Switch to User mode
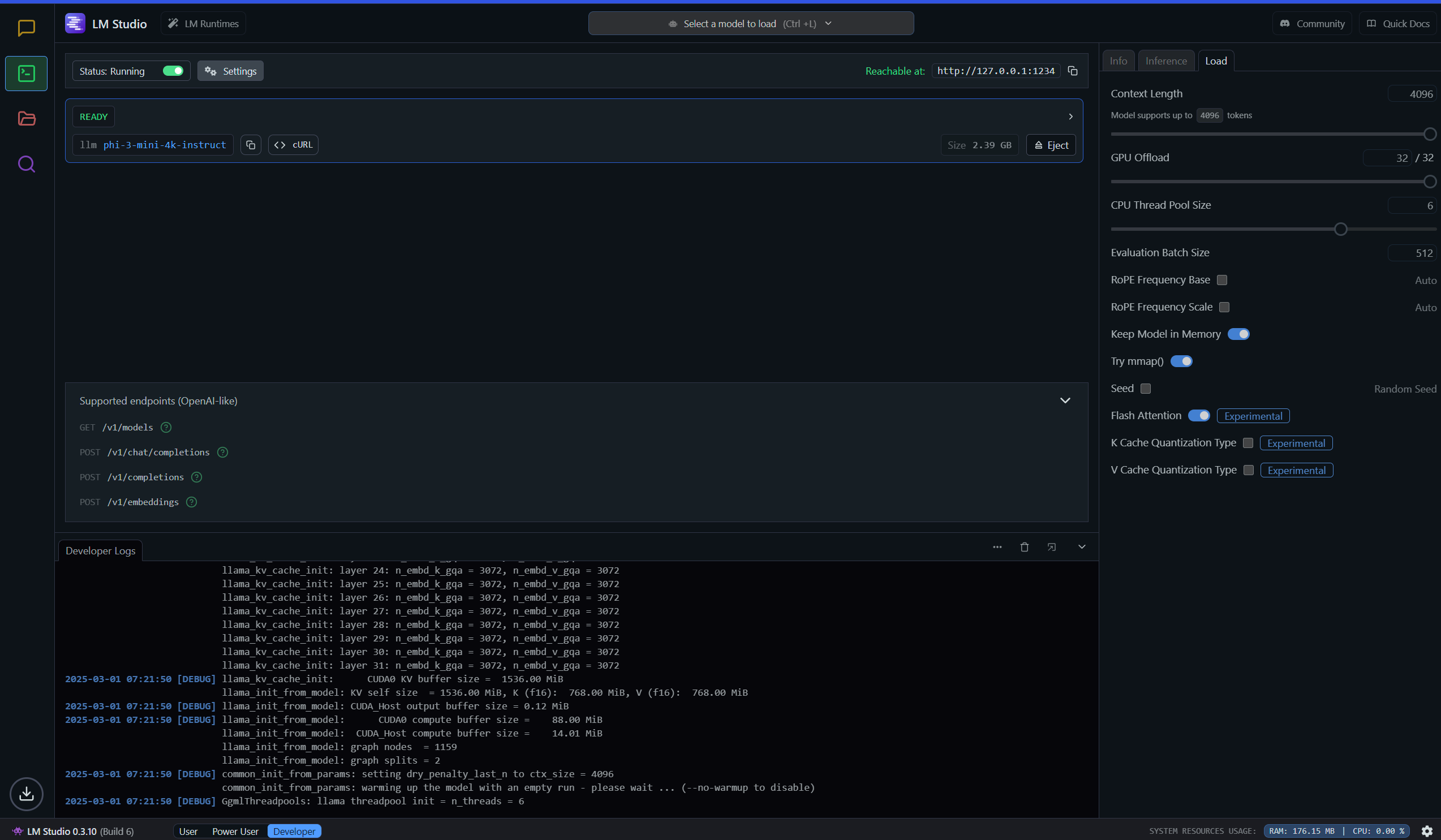 click(188, 832)
